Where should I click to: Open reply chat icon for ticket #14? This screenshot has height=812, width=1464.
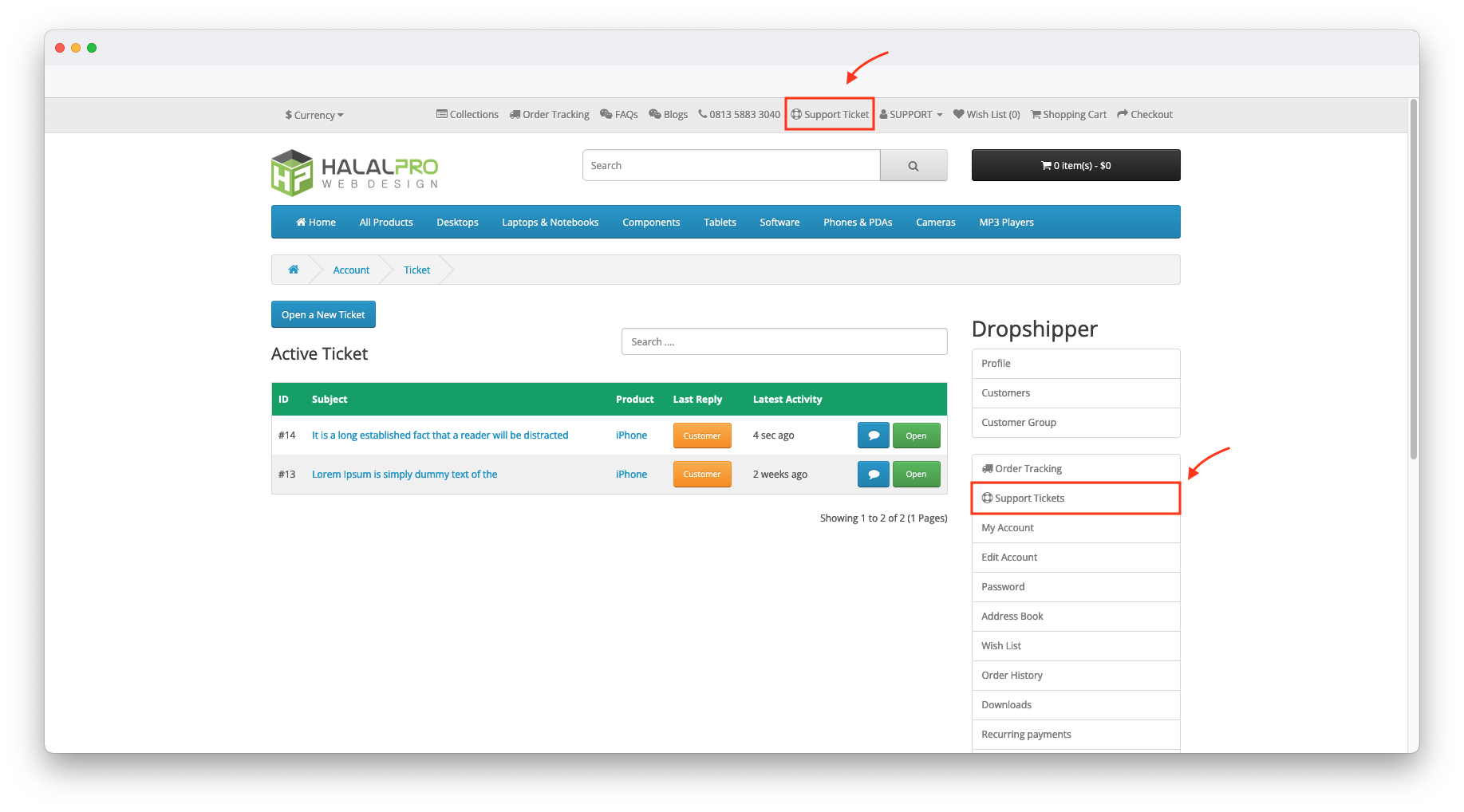click(x=873, y=436)
